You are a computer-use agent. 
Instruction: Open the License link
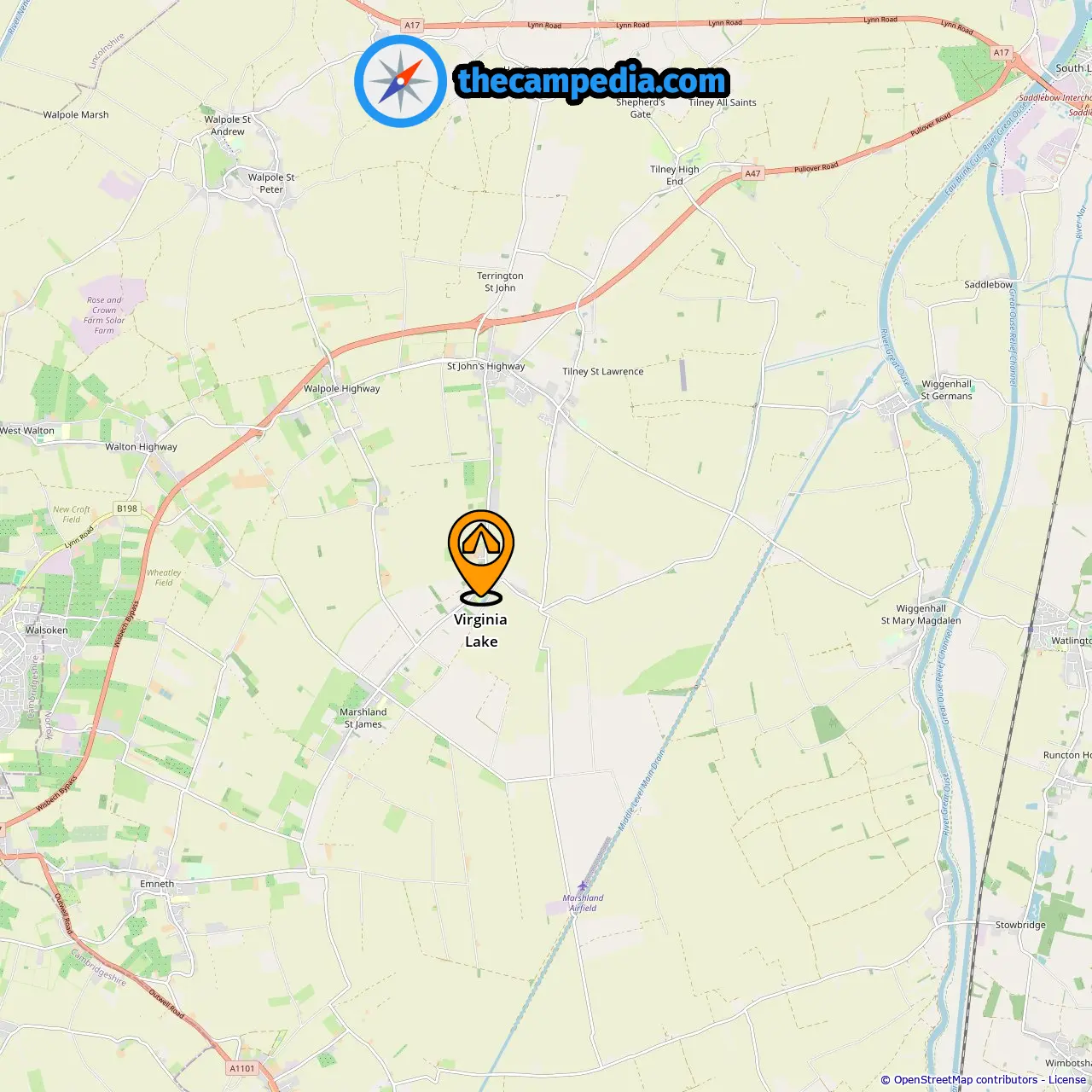(x=1067, y=1079)
